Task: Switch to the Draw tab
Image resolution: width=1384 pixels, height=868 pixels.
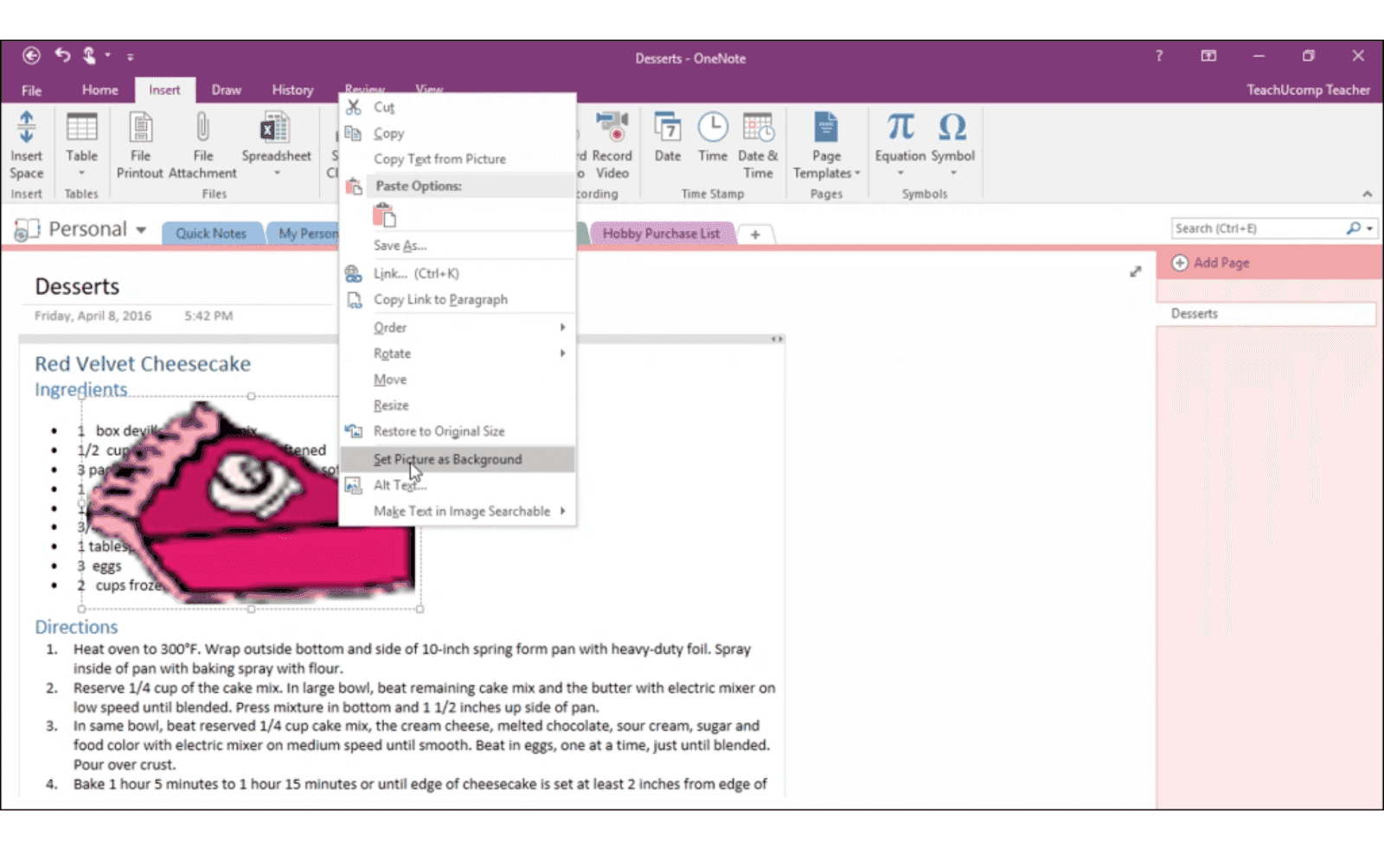Action: pos(226,89)
